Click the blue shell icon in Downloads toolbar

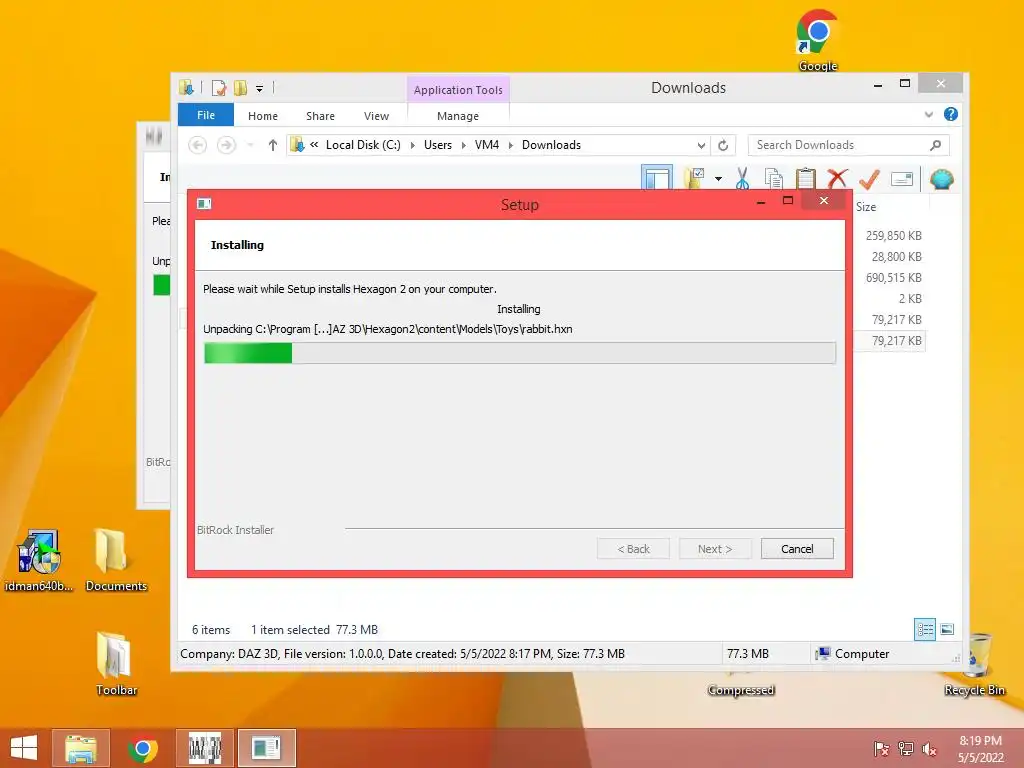click(x=941, y=179)
